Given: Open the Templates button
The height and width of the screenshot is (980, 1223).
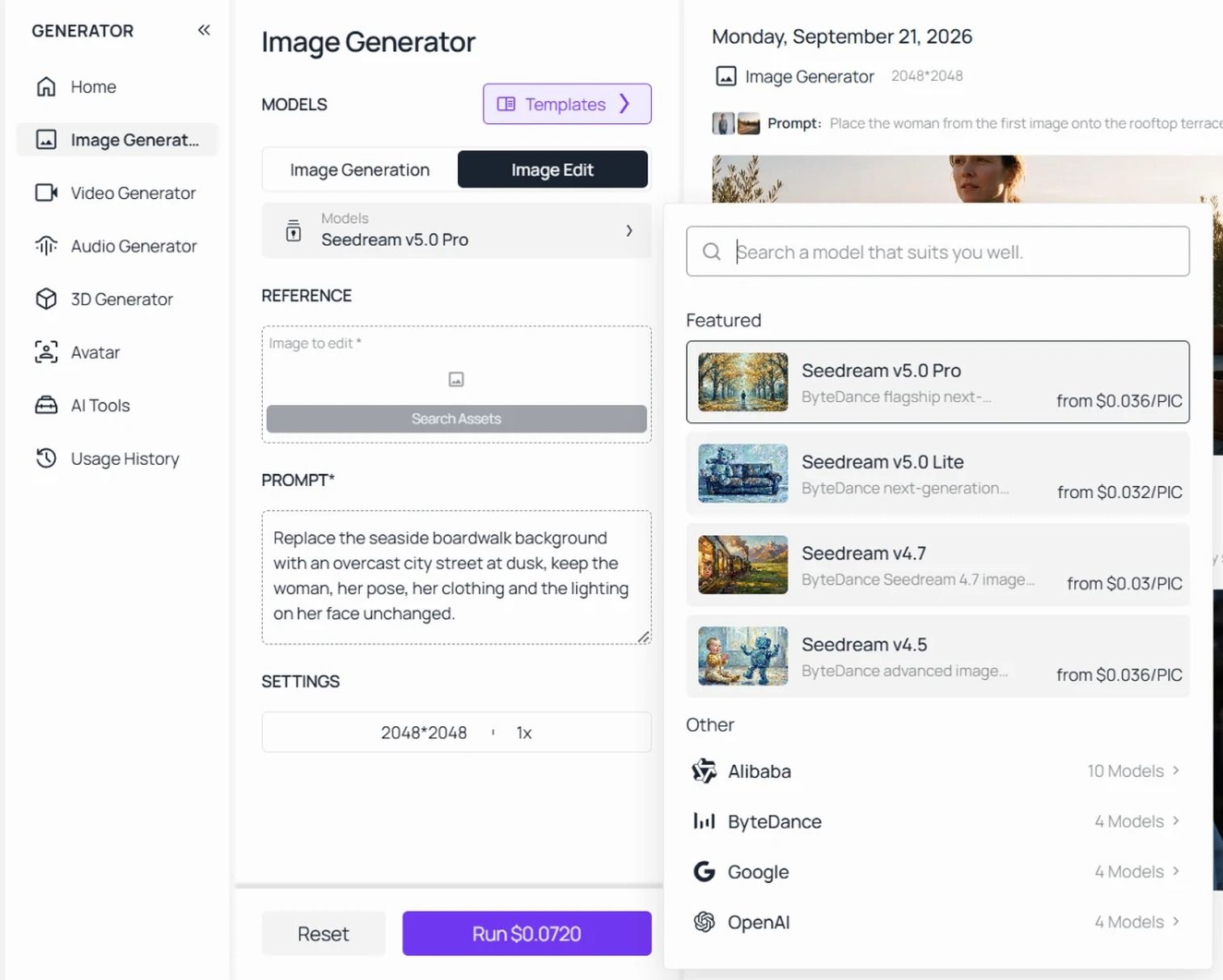Looking at the screenshot, I should click(x=567, y=103).
